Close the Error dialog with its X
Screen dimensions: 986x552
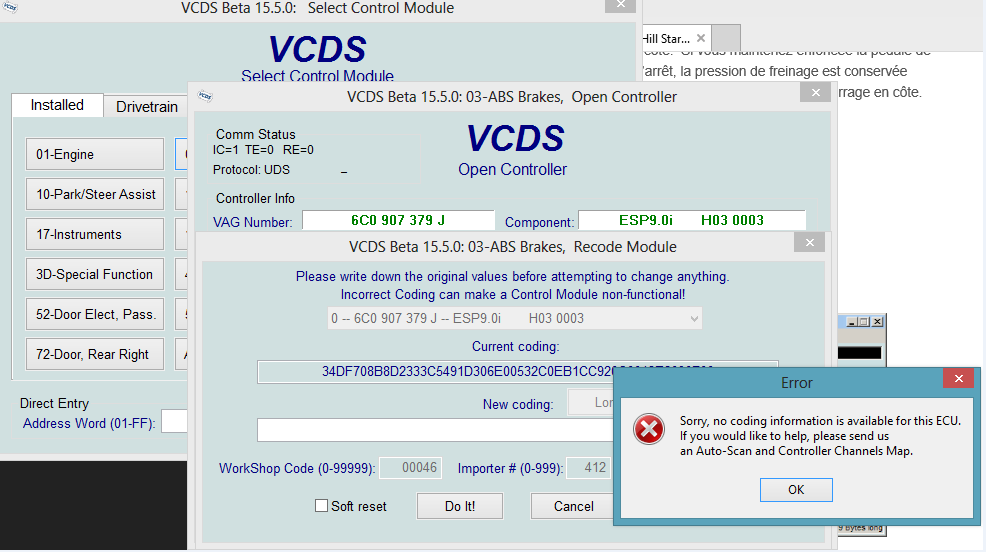(x=958, y=378)
